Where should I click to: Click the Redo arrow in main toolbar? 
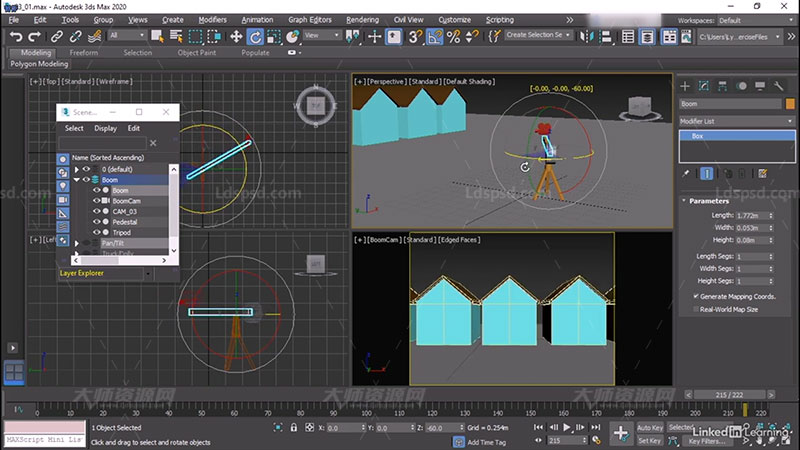pos(34,36)
